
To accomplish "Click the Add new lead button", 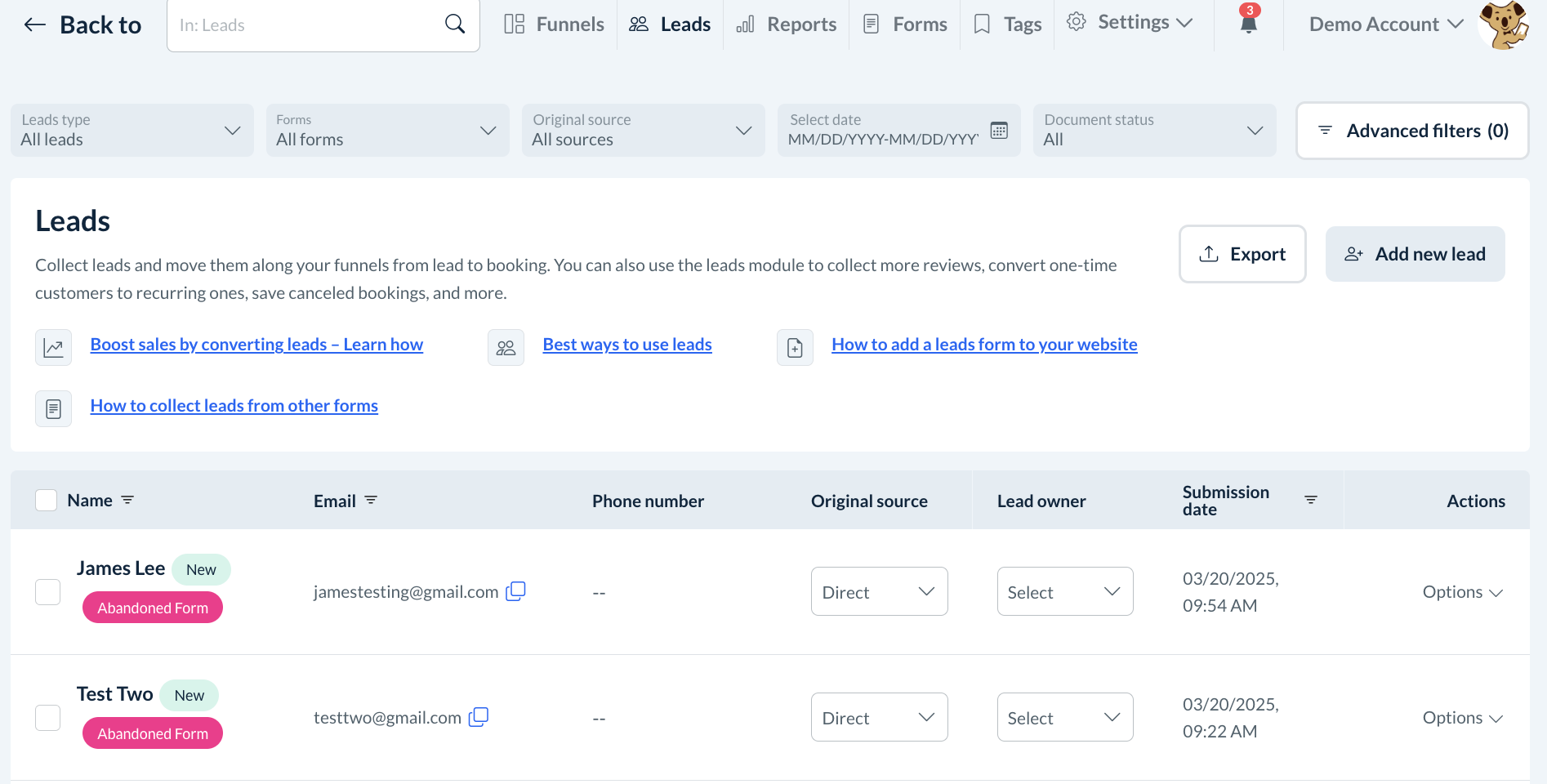I will point(1415,254).
